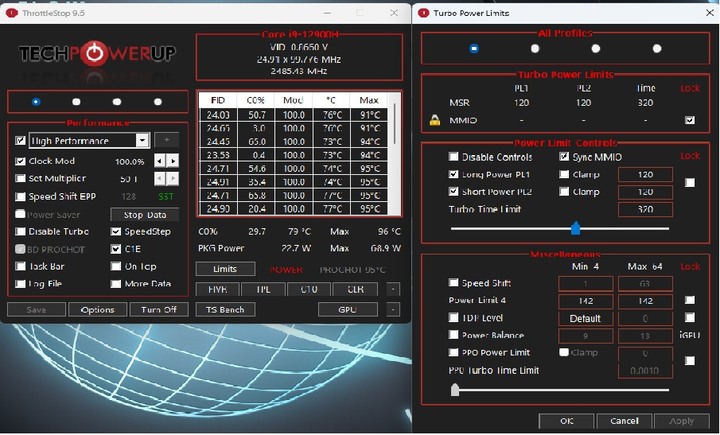
Task: Click Cancel in Turbo Power Limits
Action: (624, 421)
